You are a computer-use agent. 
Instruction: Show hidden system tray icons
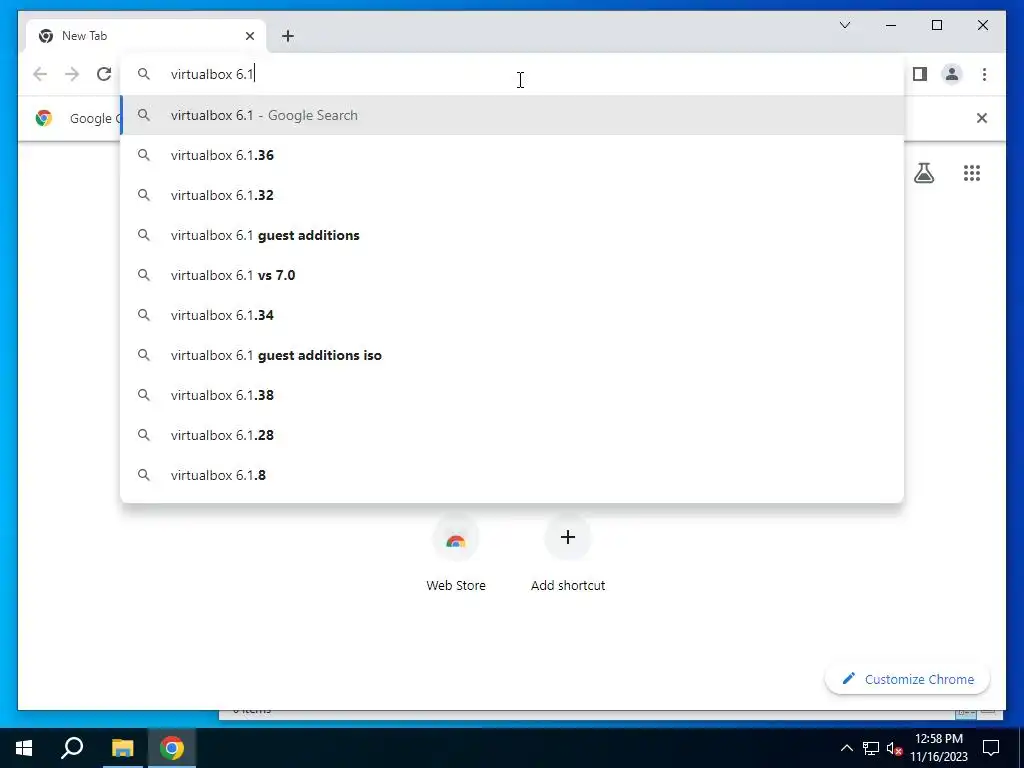click(846, 748)
